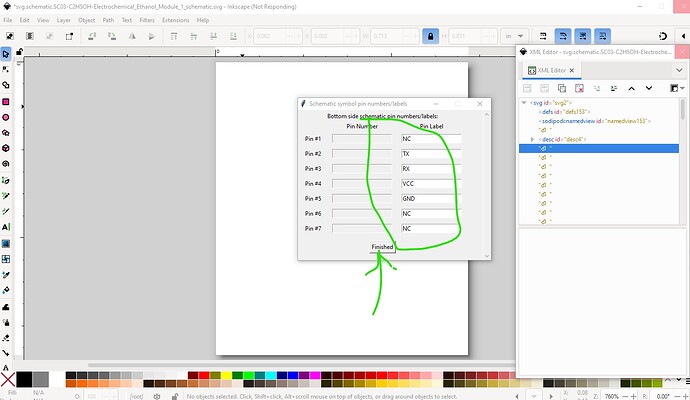The image size is (690, 400).
Task: Select the Selector arrow tool
Action: tap(7, 53)
